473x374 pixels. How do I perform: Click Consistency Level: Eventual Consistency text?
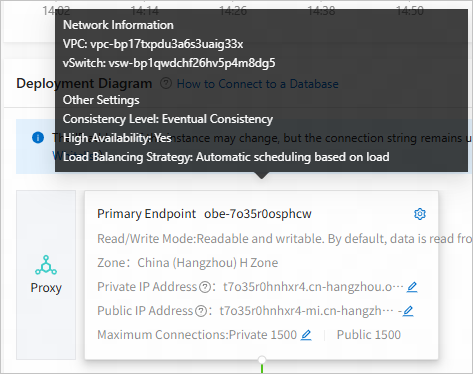tap(168, 119)
